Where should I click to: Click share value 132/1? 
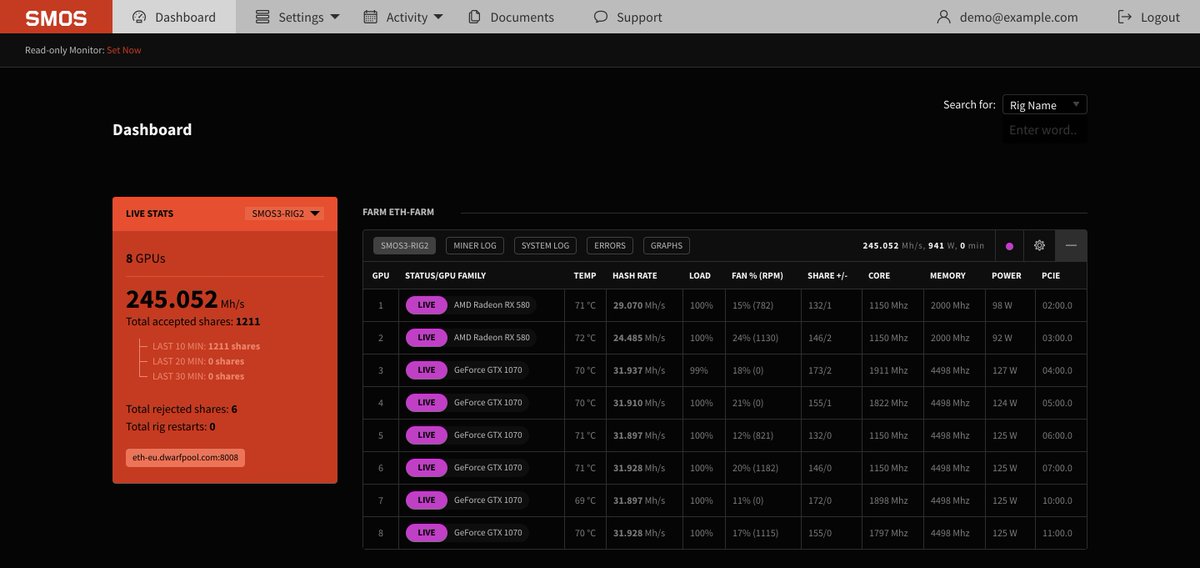819,305
